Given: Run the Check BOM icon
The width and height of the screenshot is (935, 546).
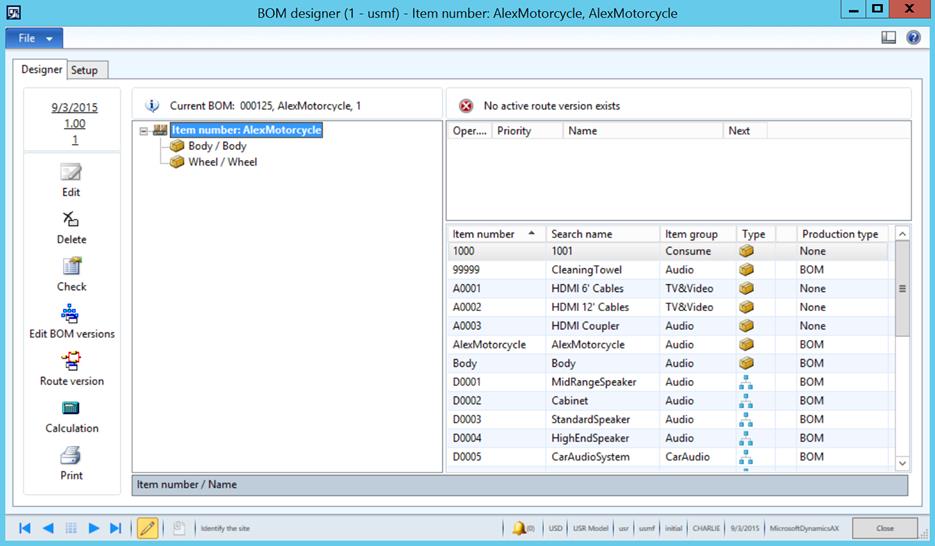Looking at the screenshot, I should point(71,266).
